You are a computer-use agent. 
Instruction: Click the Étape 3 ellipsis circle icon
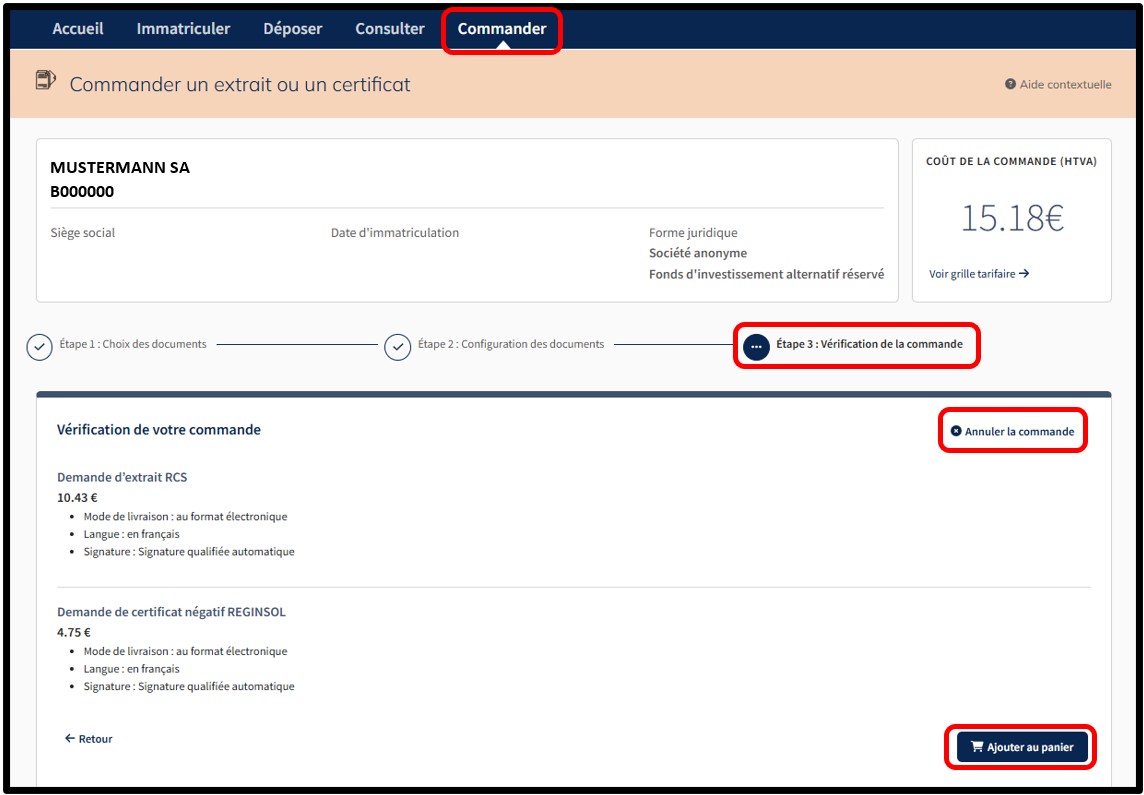pyautogui.click(x=756, y=346)
